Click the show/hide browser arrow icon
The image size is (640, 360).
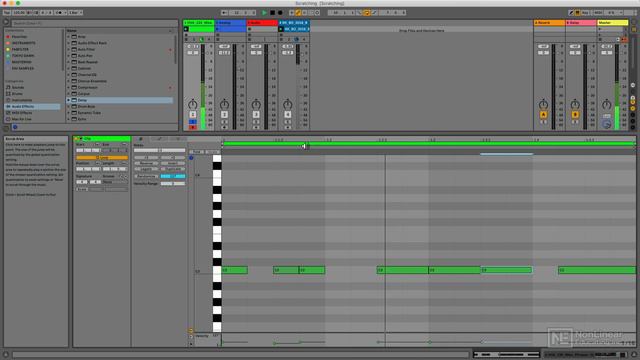pos(6,23)
